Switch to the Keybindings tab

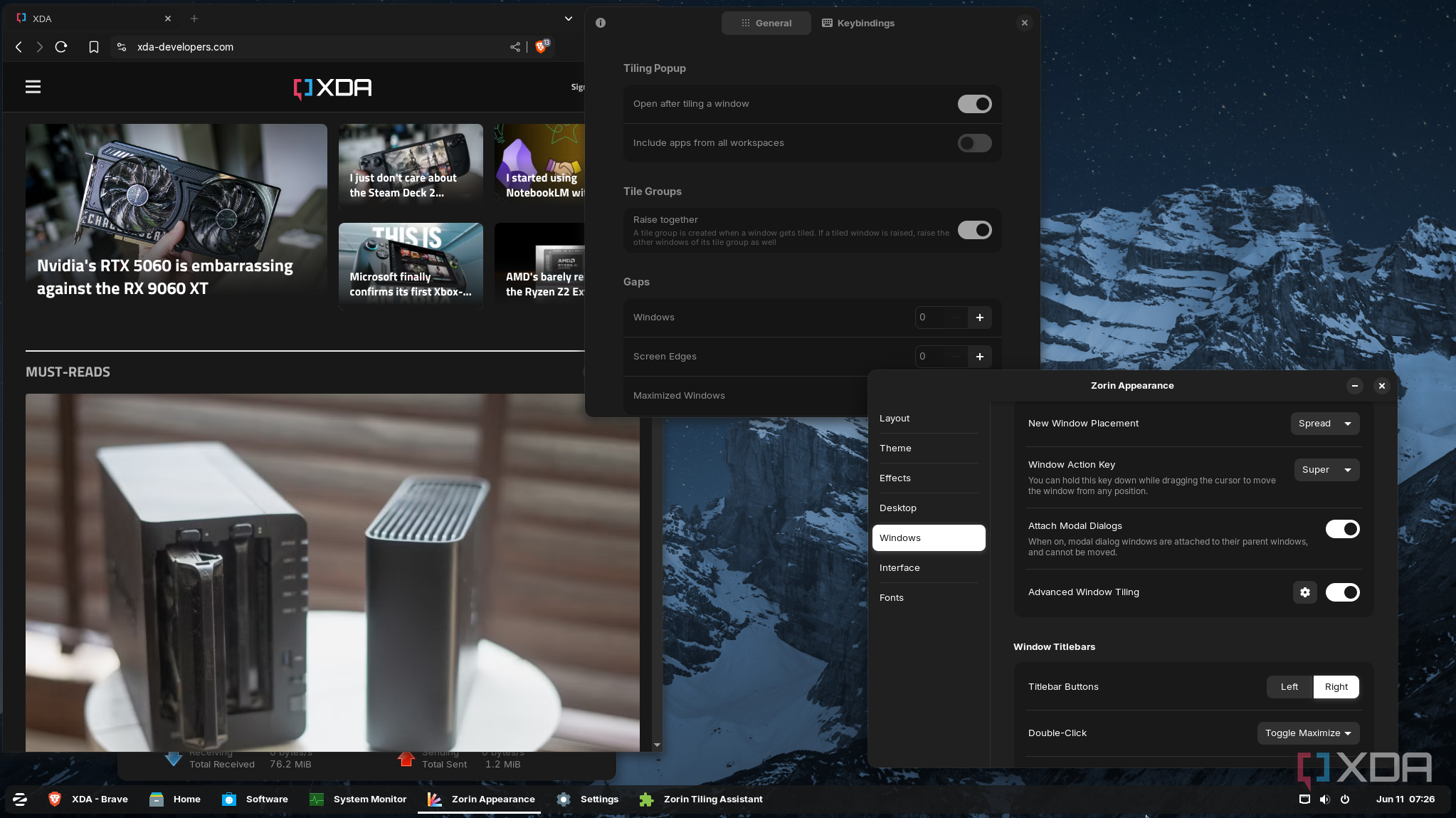click(x=858, y=23)
